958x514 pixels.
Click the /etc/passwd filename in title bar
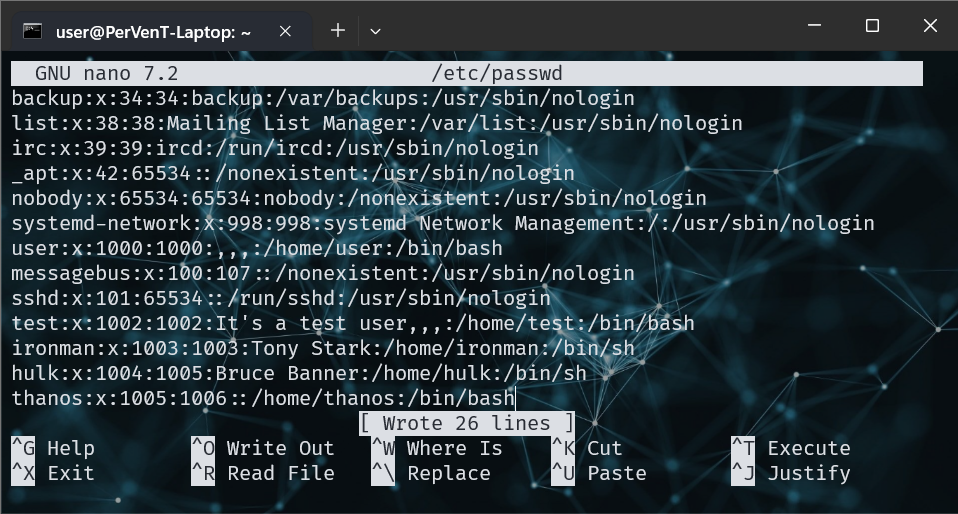tap(497, 73)
